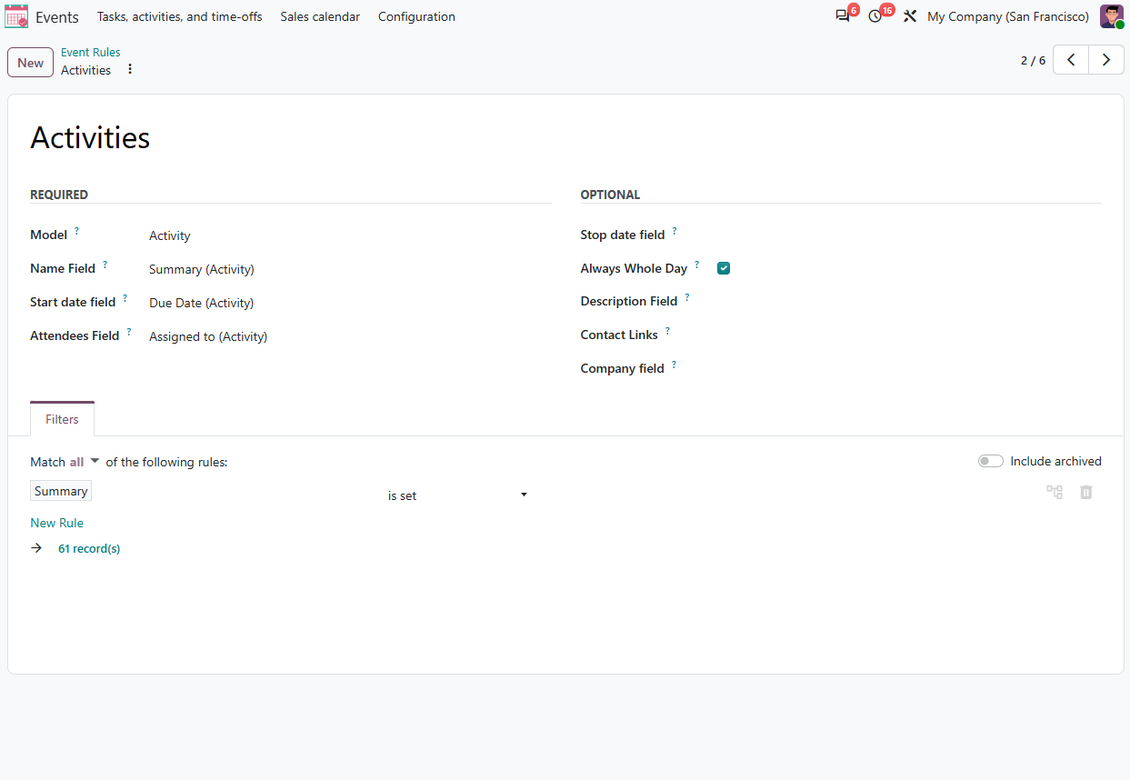
Task: Show help tooltip for Attendees Field
Action: (129, 332)
